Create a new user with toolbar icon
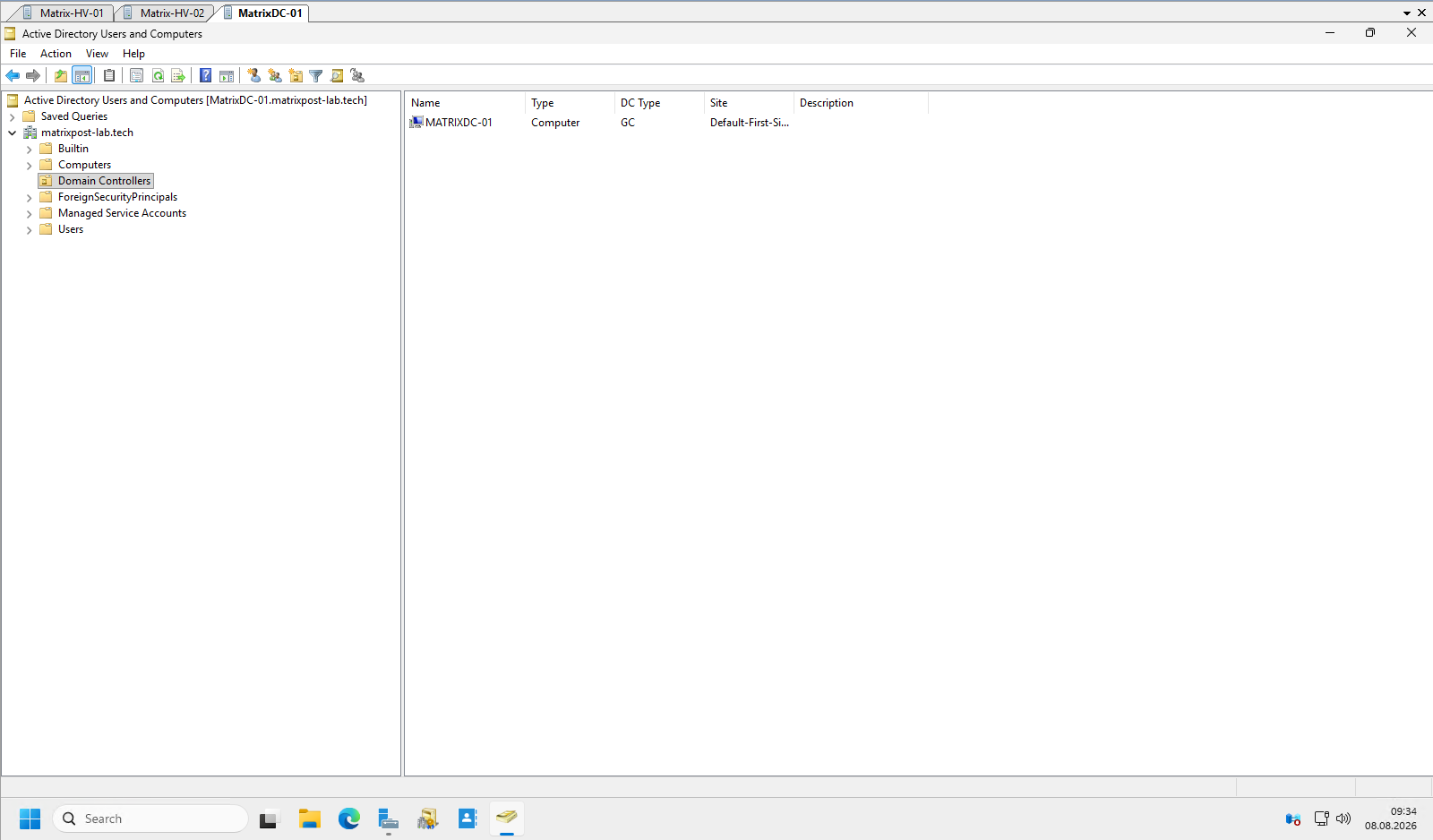The height and width of the screenshot is (840, 1433). pos(254,76)
